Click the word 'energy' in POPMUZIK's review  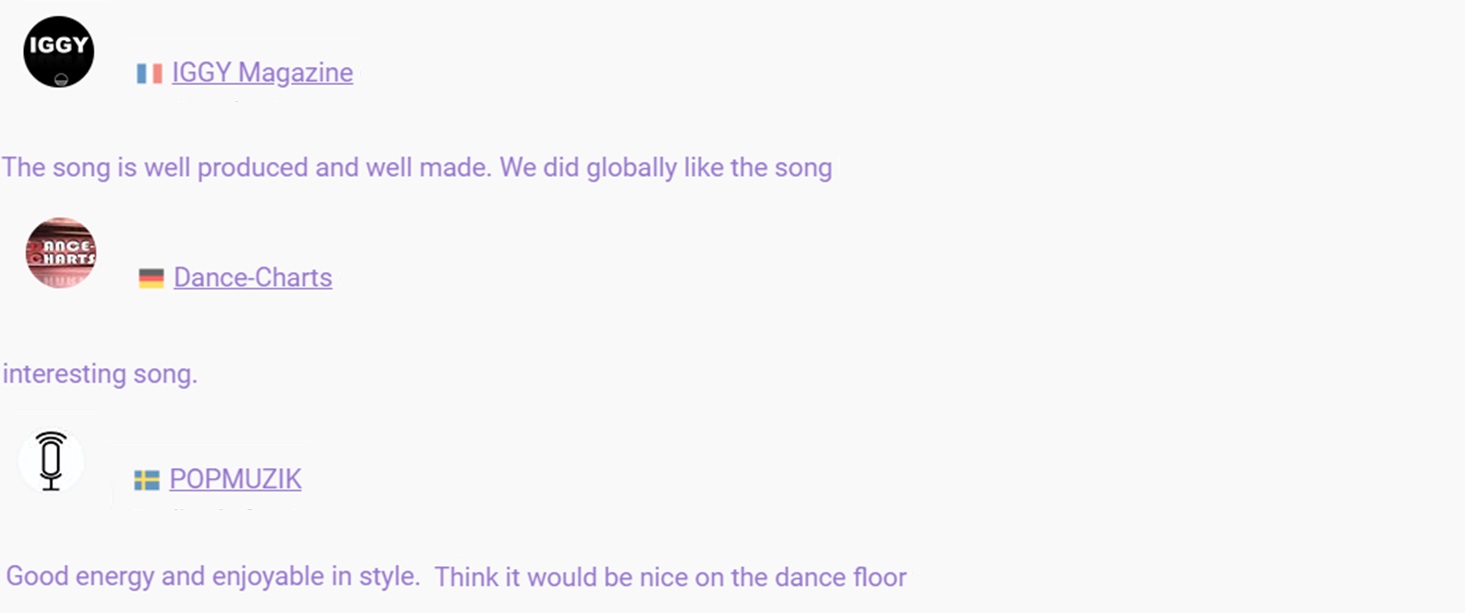coord(115,577)
